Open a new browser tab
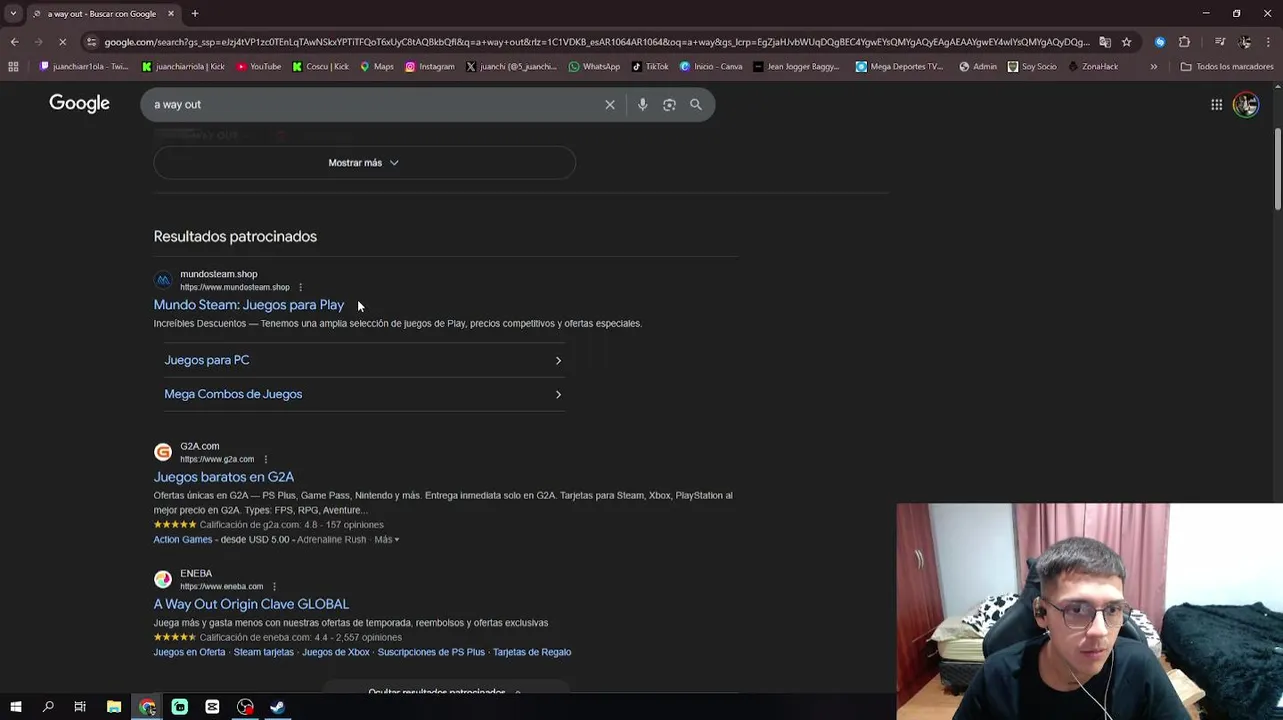The height and width of the screenshot is (720, 1283). point(195,14)
